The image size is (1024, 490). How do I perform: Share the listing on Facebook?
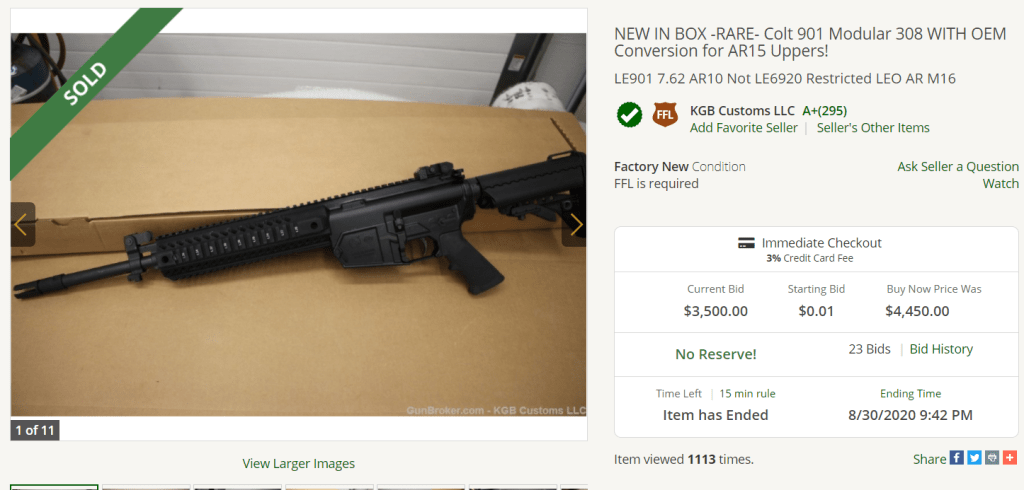956,459
